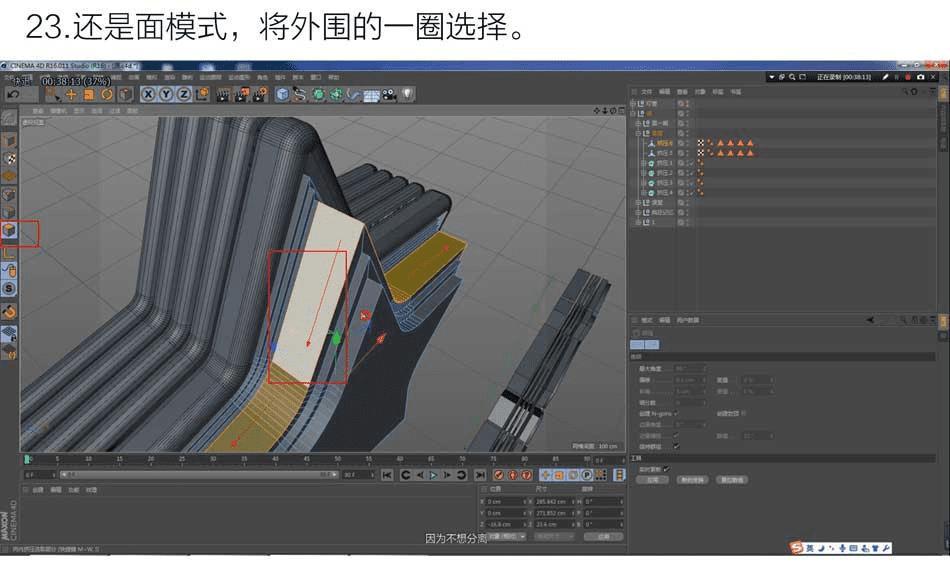Click the Light bulb icon in toolbar
Screen dimensions: 950x570
[409, 94]
